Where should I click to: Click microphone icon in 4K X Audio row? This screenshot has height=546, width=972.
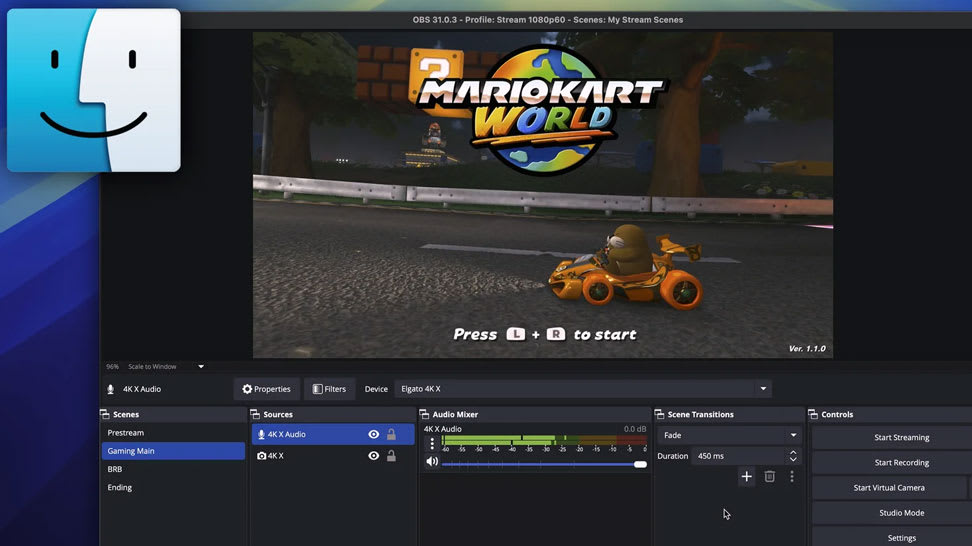coord(261,434)
